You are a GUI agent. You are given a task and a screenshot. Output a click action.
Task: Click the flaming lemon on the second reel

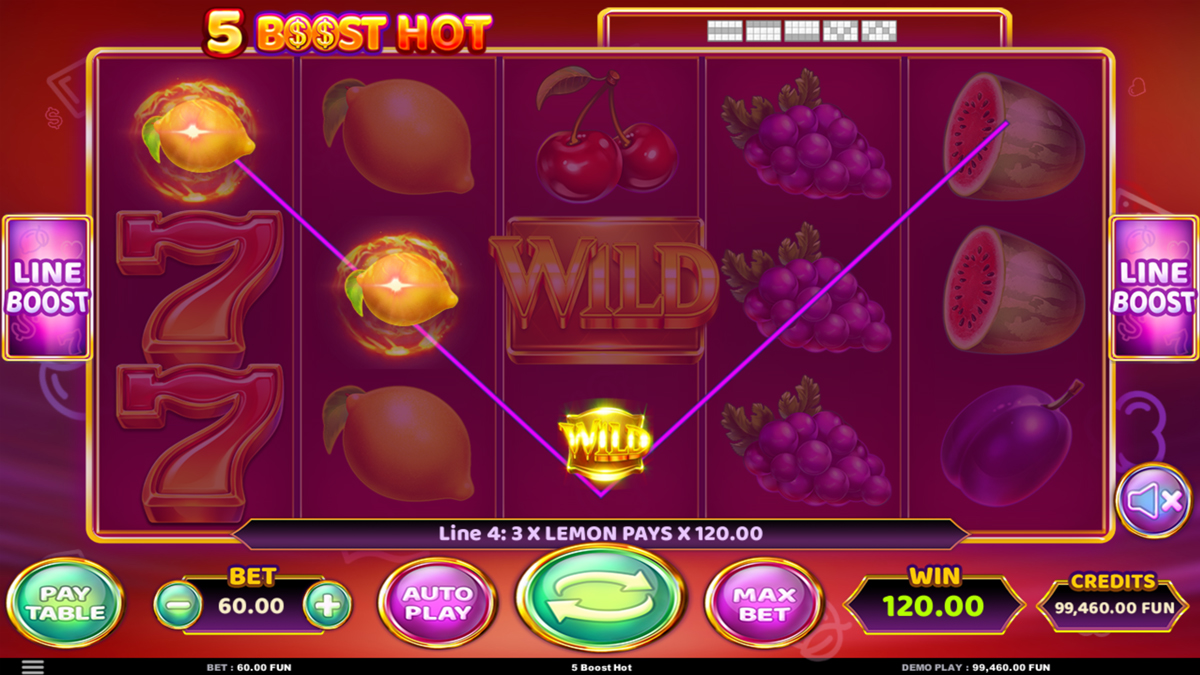[x=399, y=287]
